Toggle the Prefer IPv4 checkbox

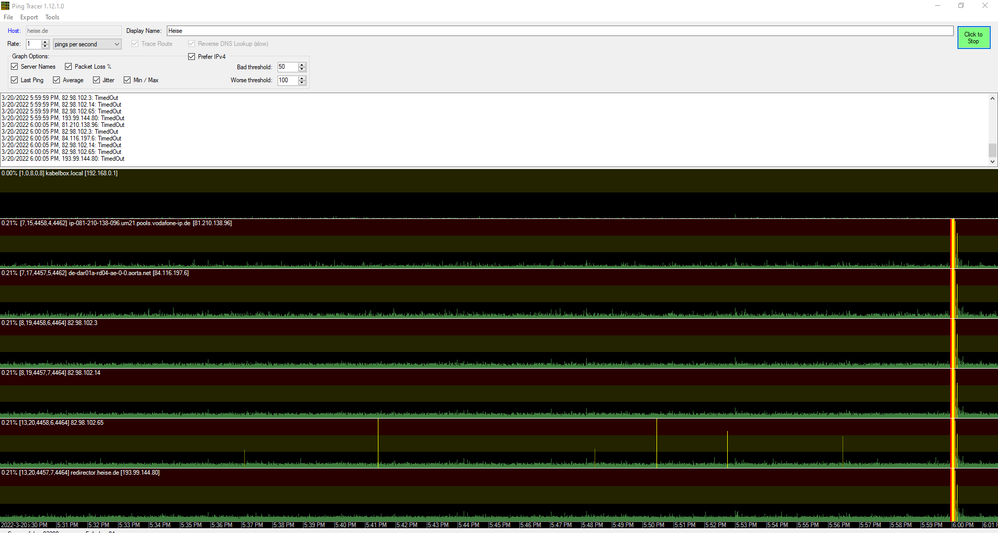pos(192,57)
